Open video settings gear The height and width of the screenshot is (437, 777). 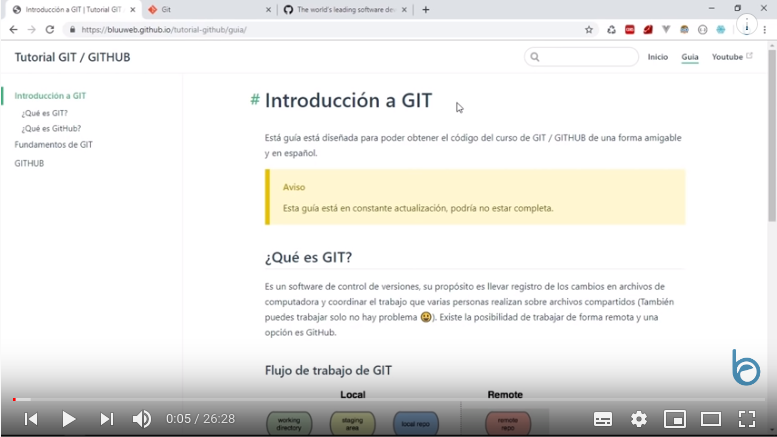coord(639,419)
